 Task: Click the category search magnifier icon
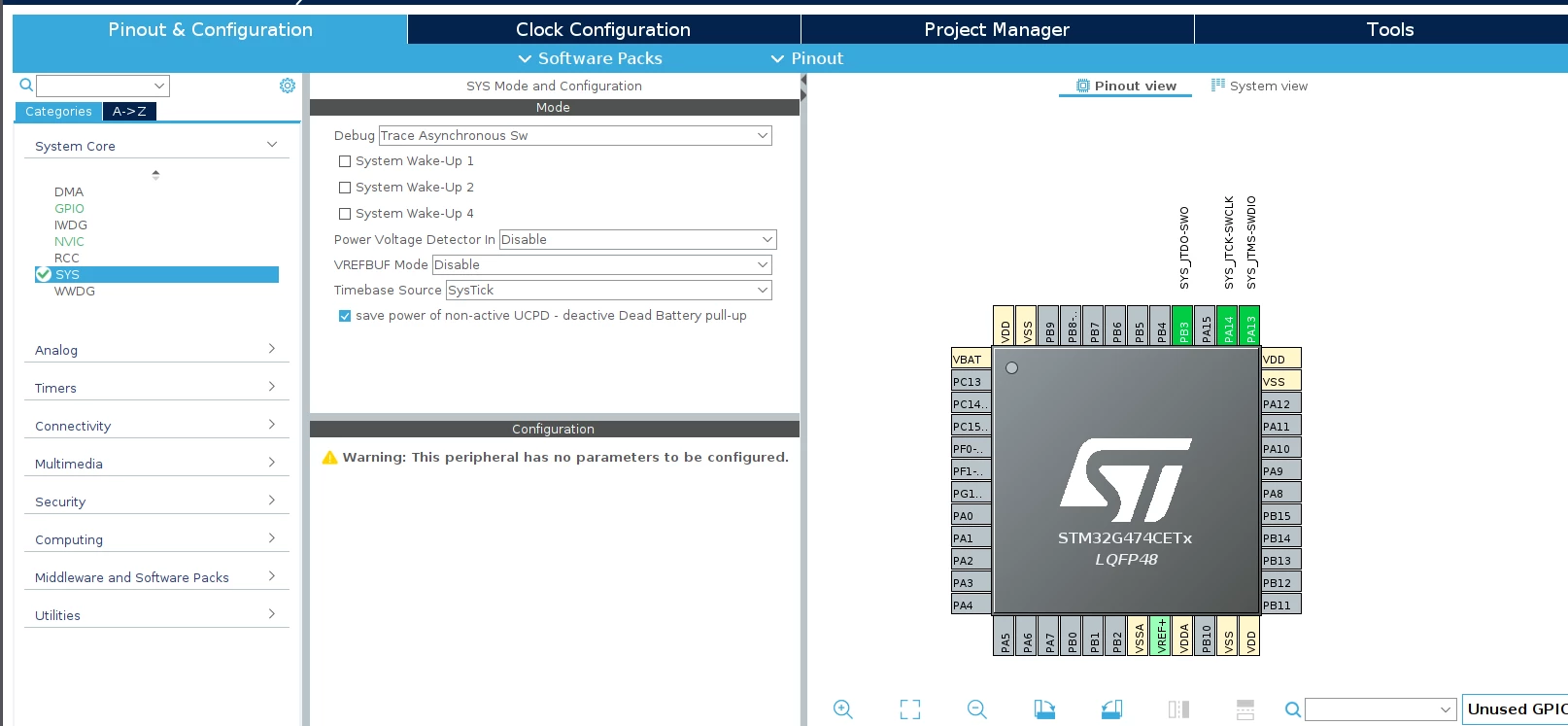[26, 86]
